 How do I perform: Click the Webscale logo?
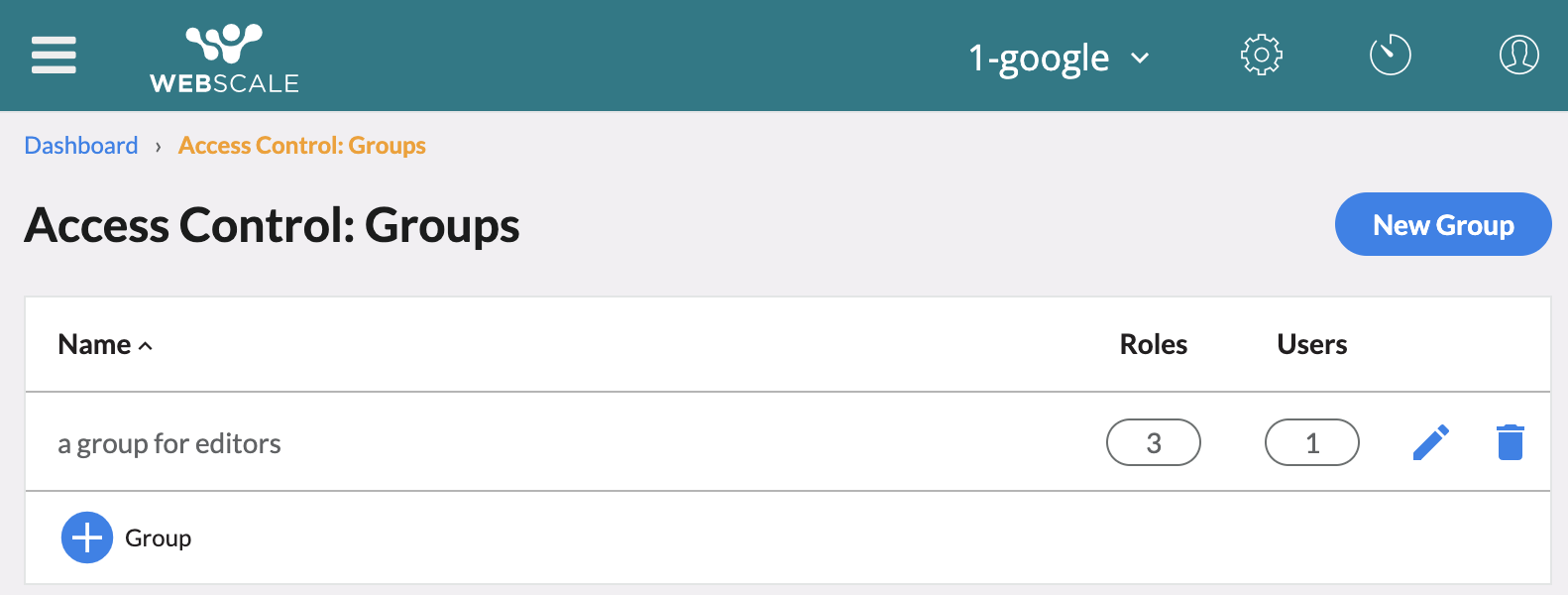pyautogui.click(x=224, y=59)
